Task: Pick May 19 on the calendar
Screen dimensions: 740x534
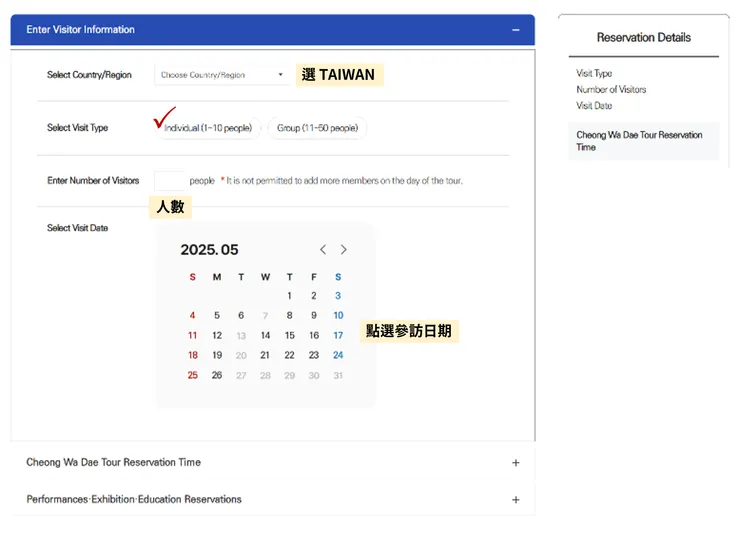Action: click(217, 355)
